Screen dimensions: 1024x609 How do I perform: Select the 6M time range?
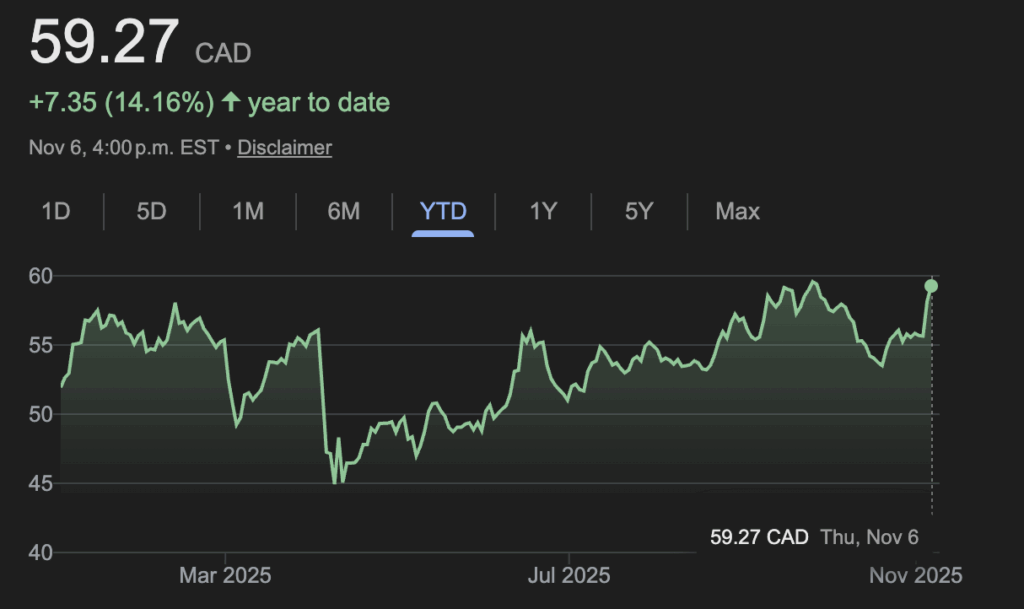[343, 211]
